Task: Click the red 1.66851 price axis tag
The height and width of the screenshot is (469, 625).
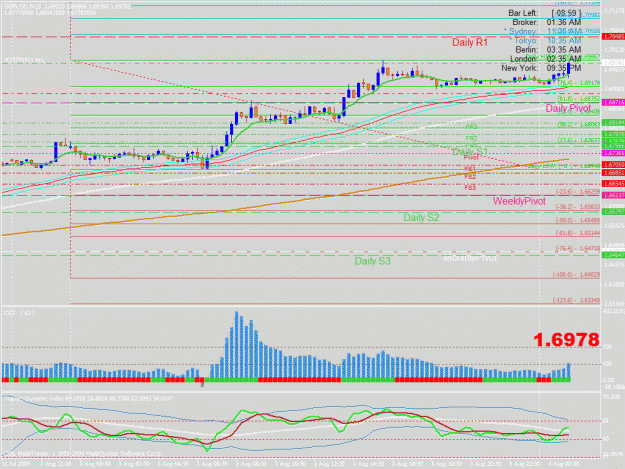Action: [613, 173]
